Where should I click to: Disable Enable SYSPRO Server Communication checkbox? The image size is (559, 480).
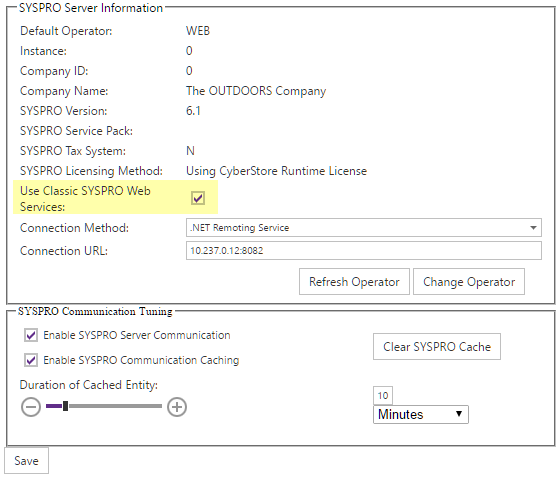pyautogui.click(x=31, y=335)
